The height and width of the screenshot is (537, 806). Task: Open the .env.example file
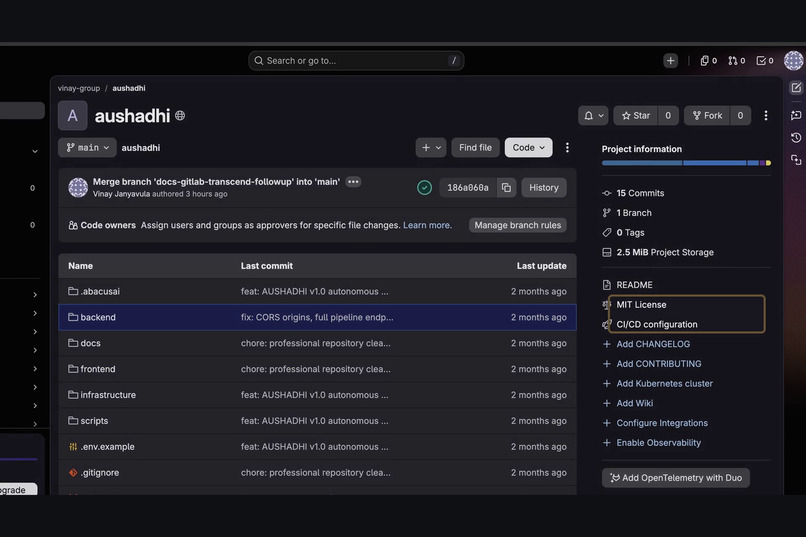pyautogui.click(x=107, y=447)
